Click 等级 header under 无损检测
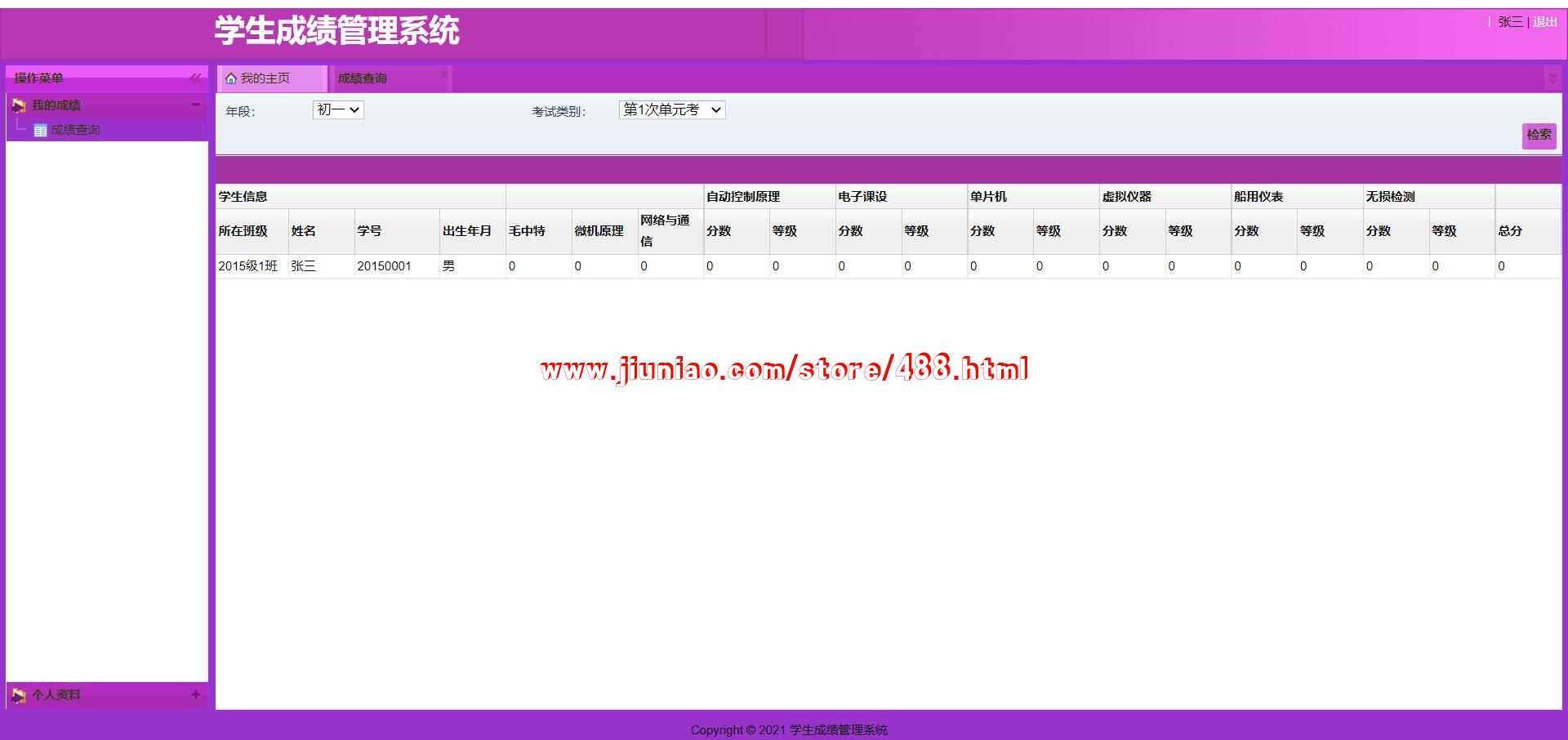The height and width of the screenshot is (740, 1568). point(1463,231)
